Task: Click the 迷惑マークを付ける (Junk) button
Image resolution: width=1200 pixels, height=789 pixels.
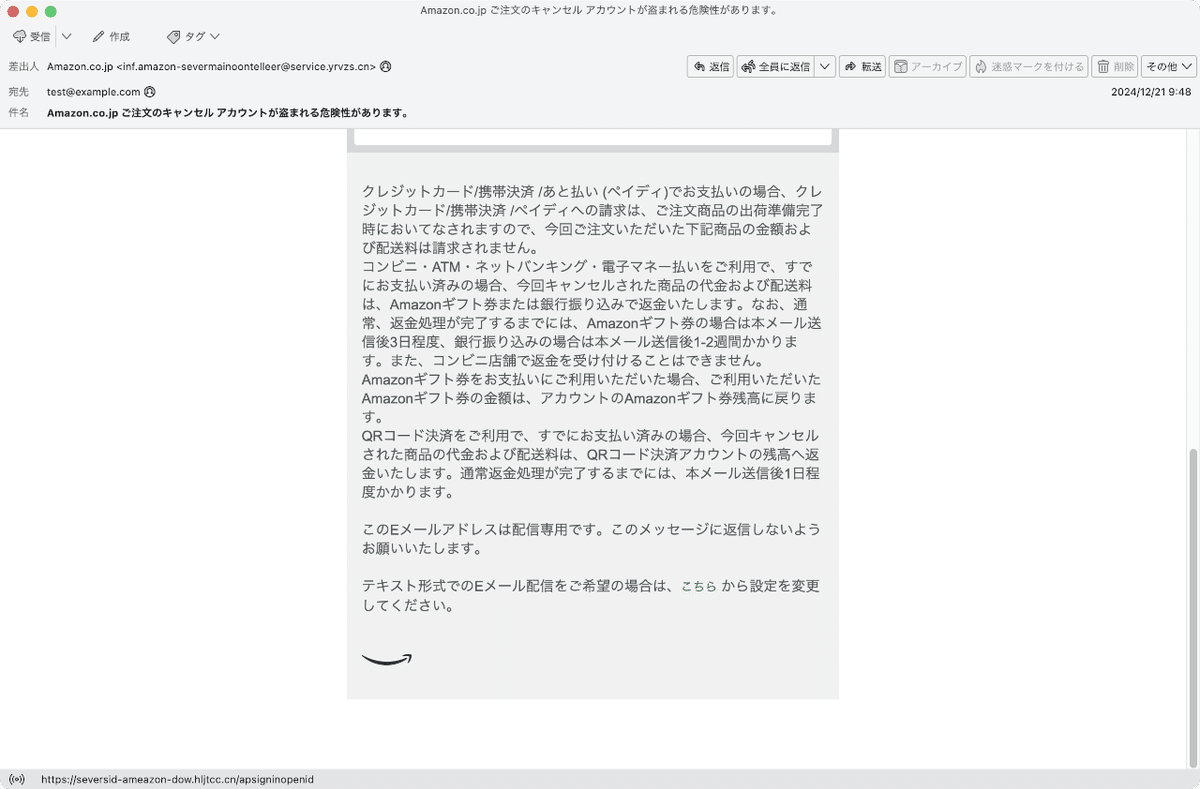Action: click(x=1029, y=67)
